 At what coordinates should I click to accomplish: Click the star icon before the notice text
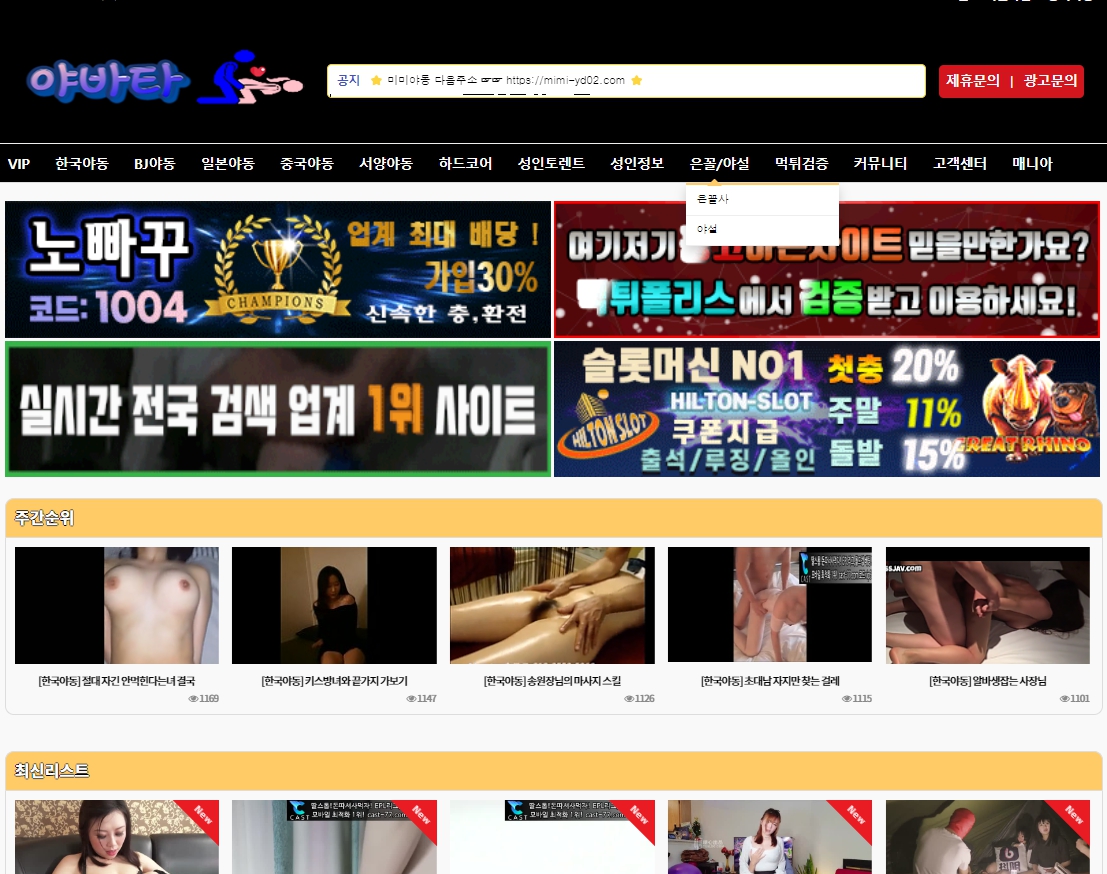(376, 81)
